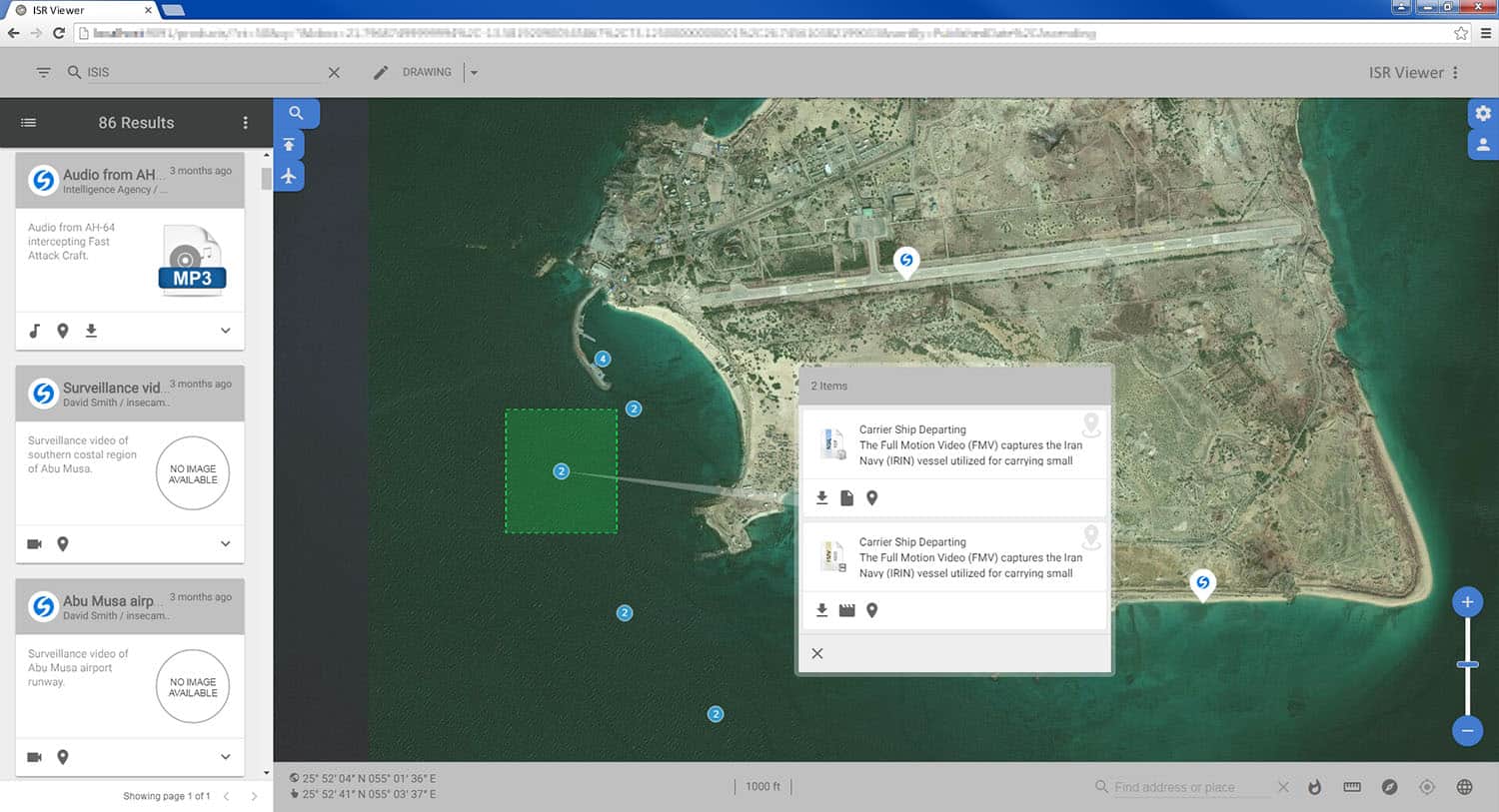The width and height of the screenshot is (1499, 812).
Task: Open the DRAWING tools dropdown arrow
Action: pyautogui.click(x=474, y=72)
